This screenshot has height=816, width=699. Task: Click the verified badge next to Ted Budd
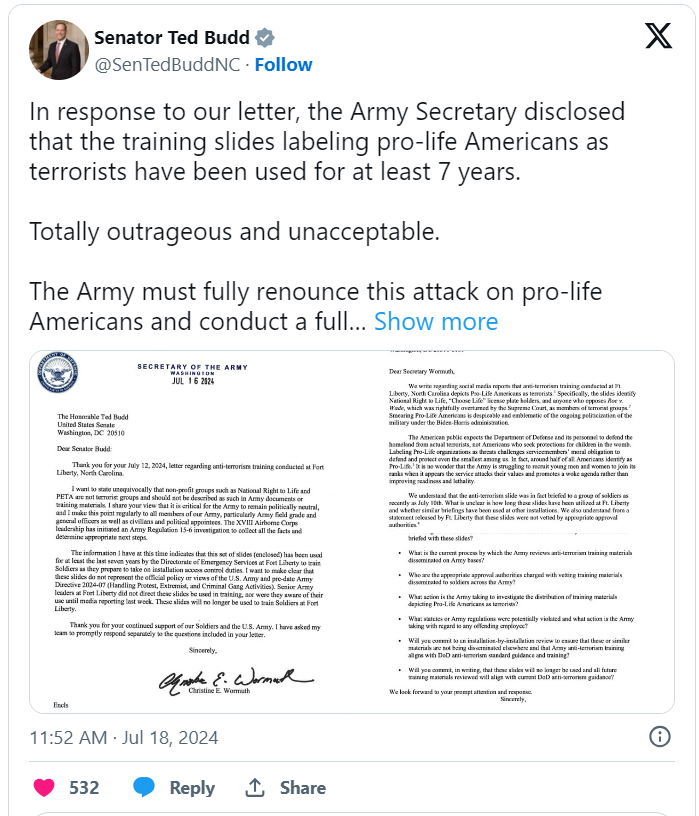pos(265,38)
